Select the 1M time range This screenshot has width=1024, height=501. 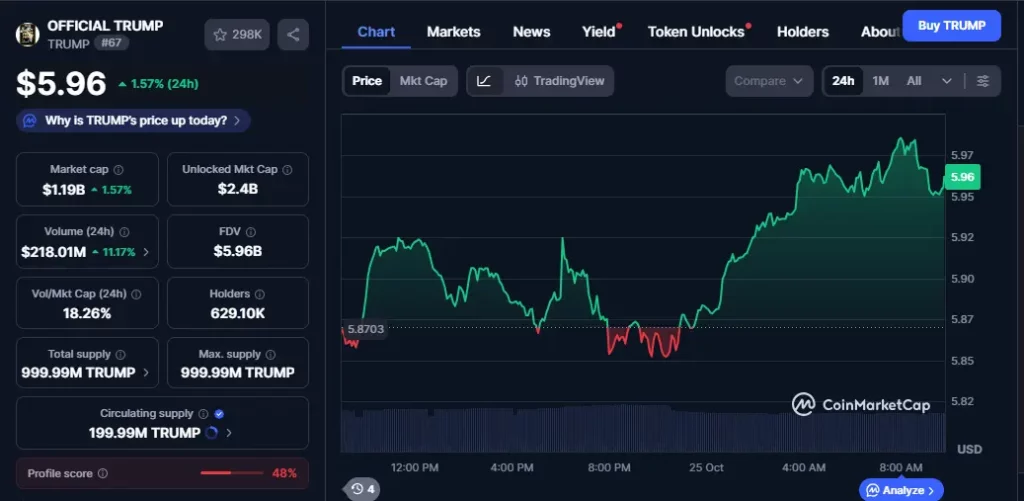[x=880, y=81]
